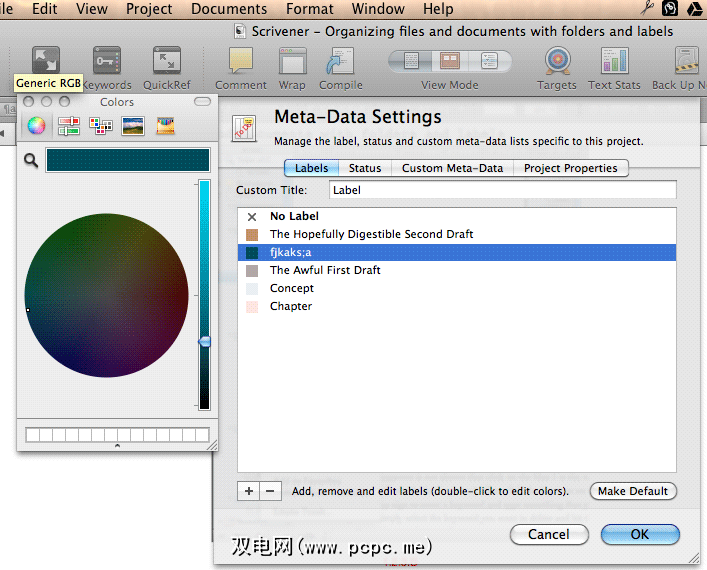The height and width of the screenshot is (570, 707).
Task: Click the Meta-Data Settings dialog icon
Action: (244, 128)
